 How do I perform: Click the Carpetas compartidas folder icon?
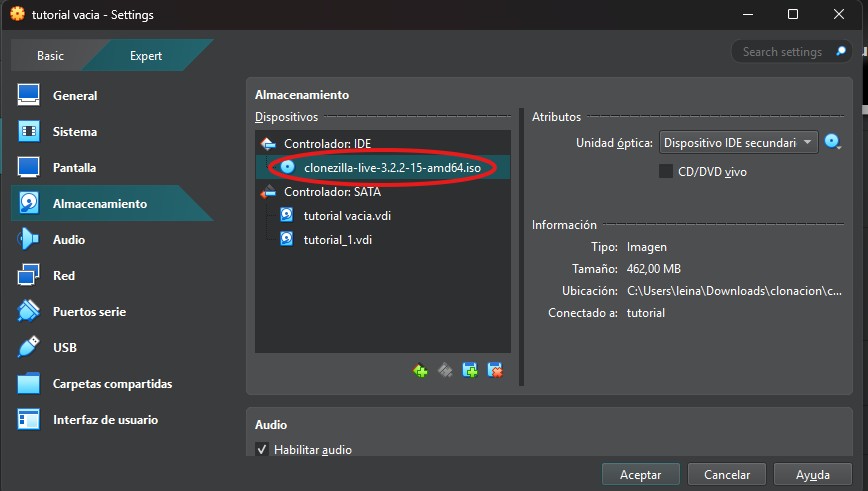[x=28, y=383]
